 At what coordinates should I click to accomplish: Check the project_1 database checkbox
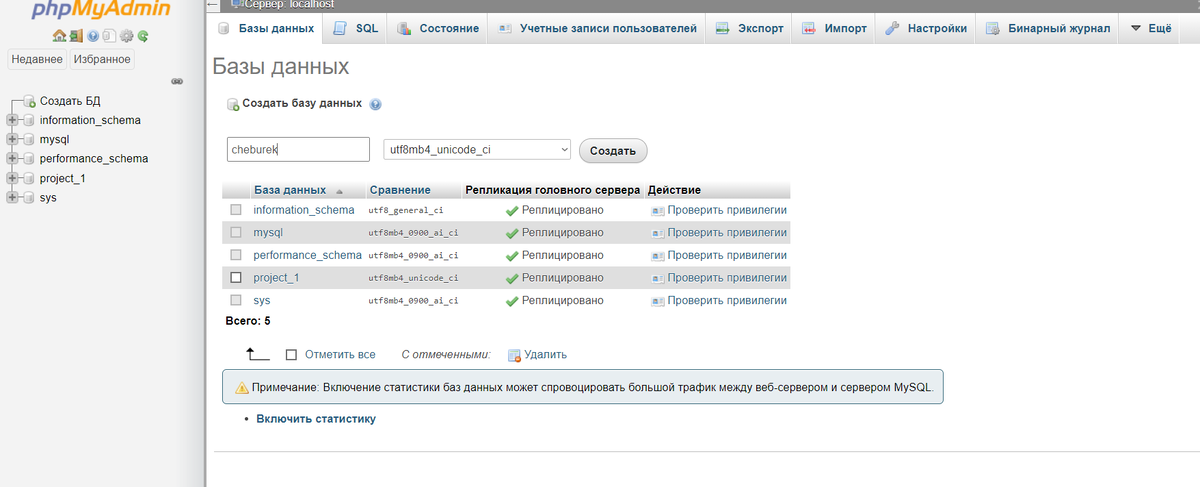[x=236, y=278]
